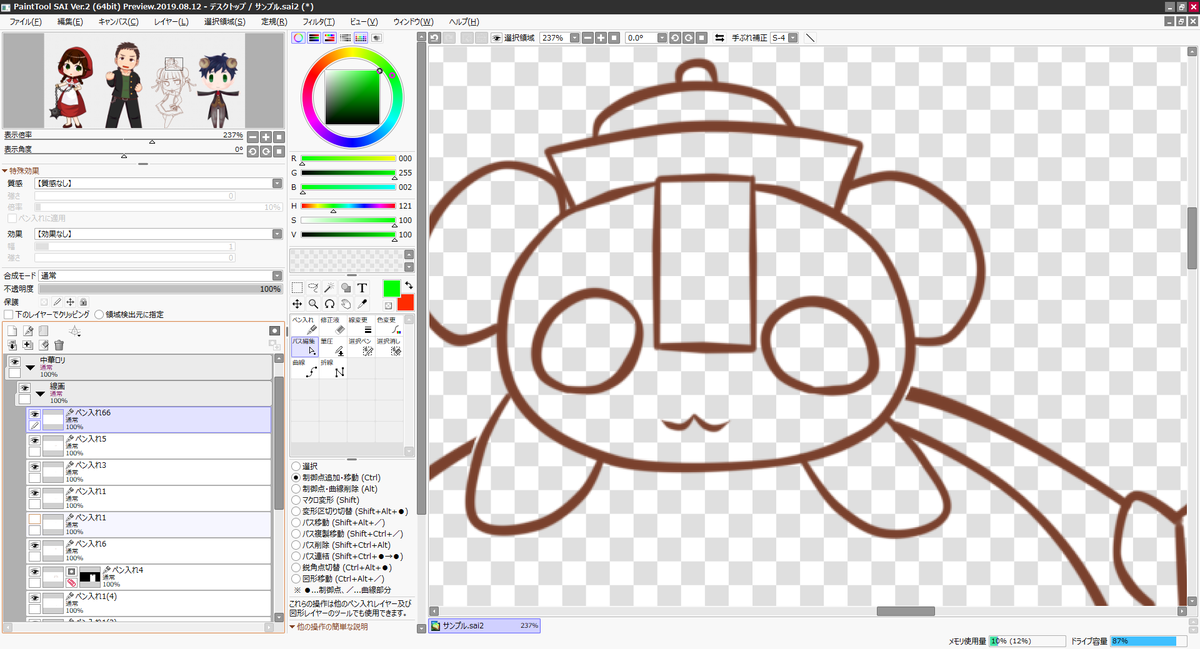This screenshot has height=649, width=1200.
Task: Choose the 曲線 curve tool
Action: [x=304, y=368]
